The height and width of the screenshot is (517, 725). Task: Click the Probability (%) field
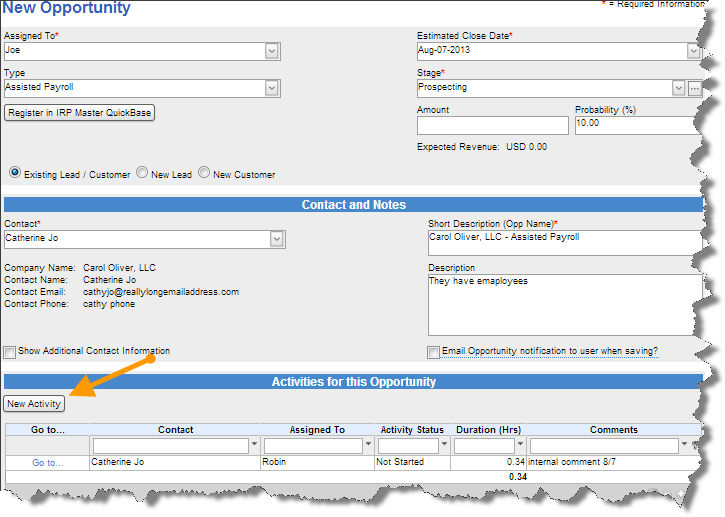click(634, 125)
